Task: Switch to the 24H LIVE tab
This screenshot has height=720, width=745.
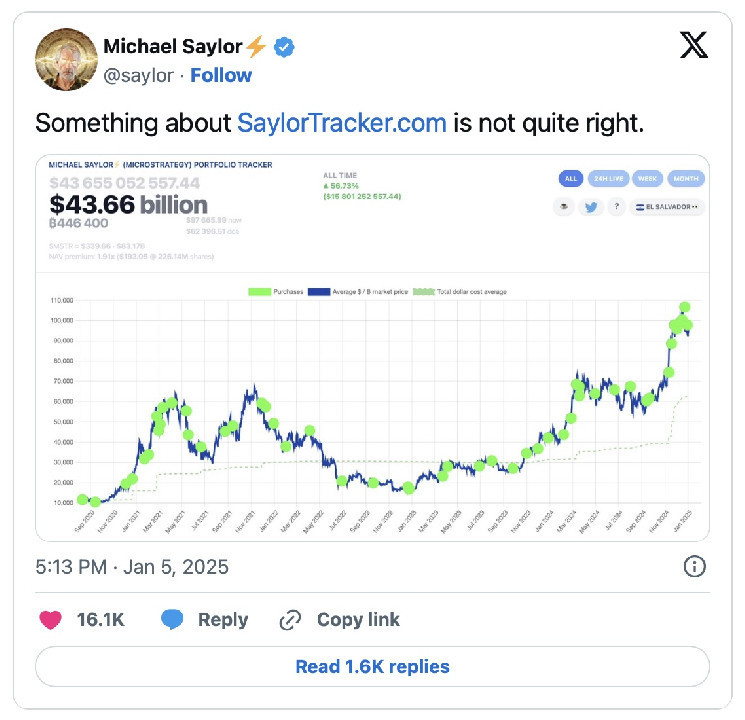Action: click(607, 179)
